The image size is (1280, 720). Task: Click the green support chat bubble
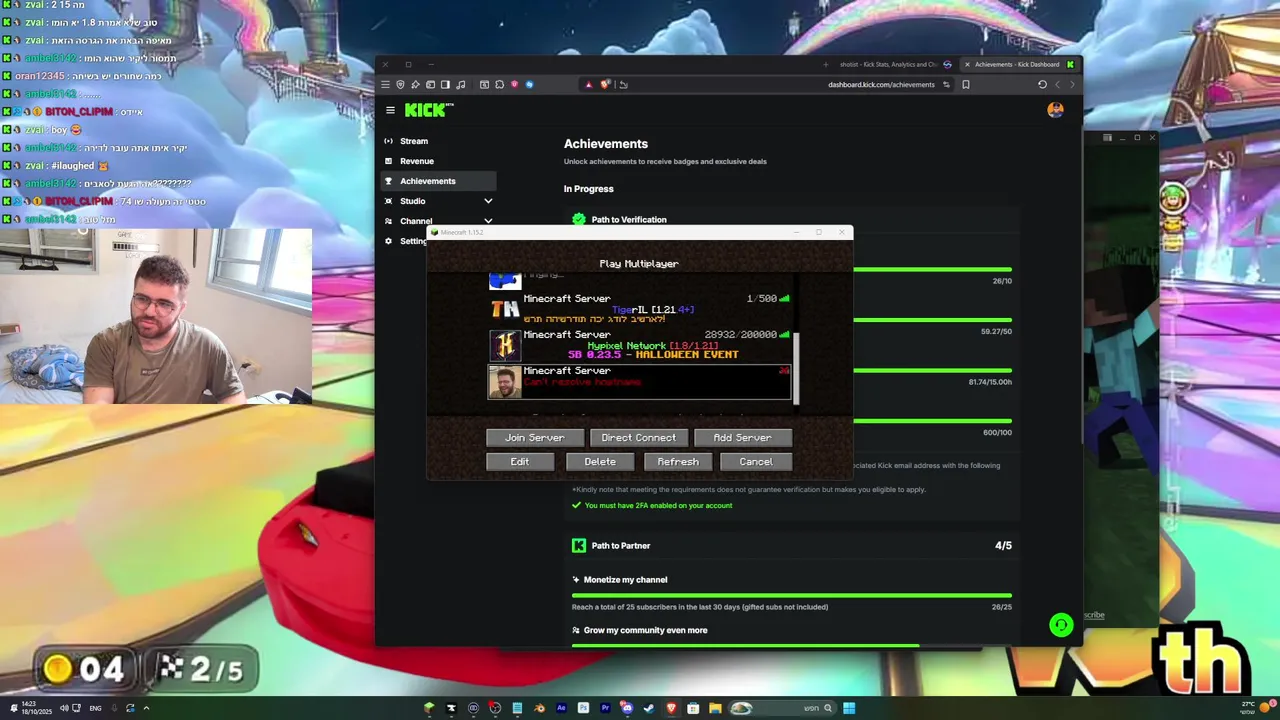[1061, 625]
